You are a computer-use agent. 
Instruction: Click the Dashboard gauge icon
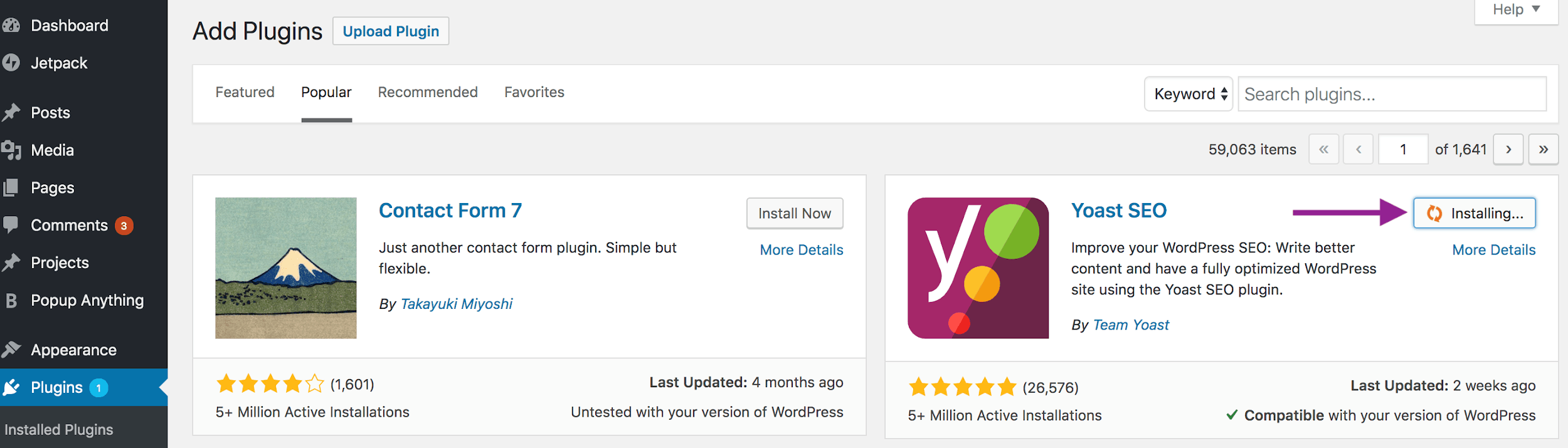click(x=11, y=25)
